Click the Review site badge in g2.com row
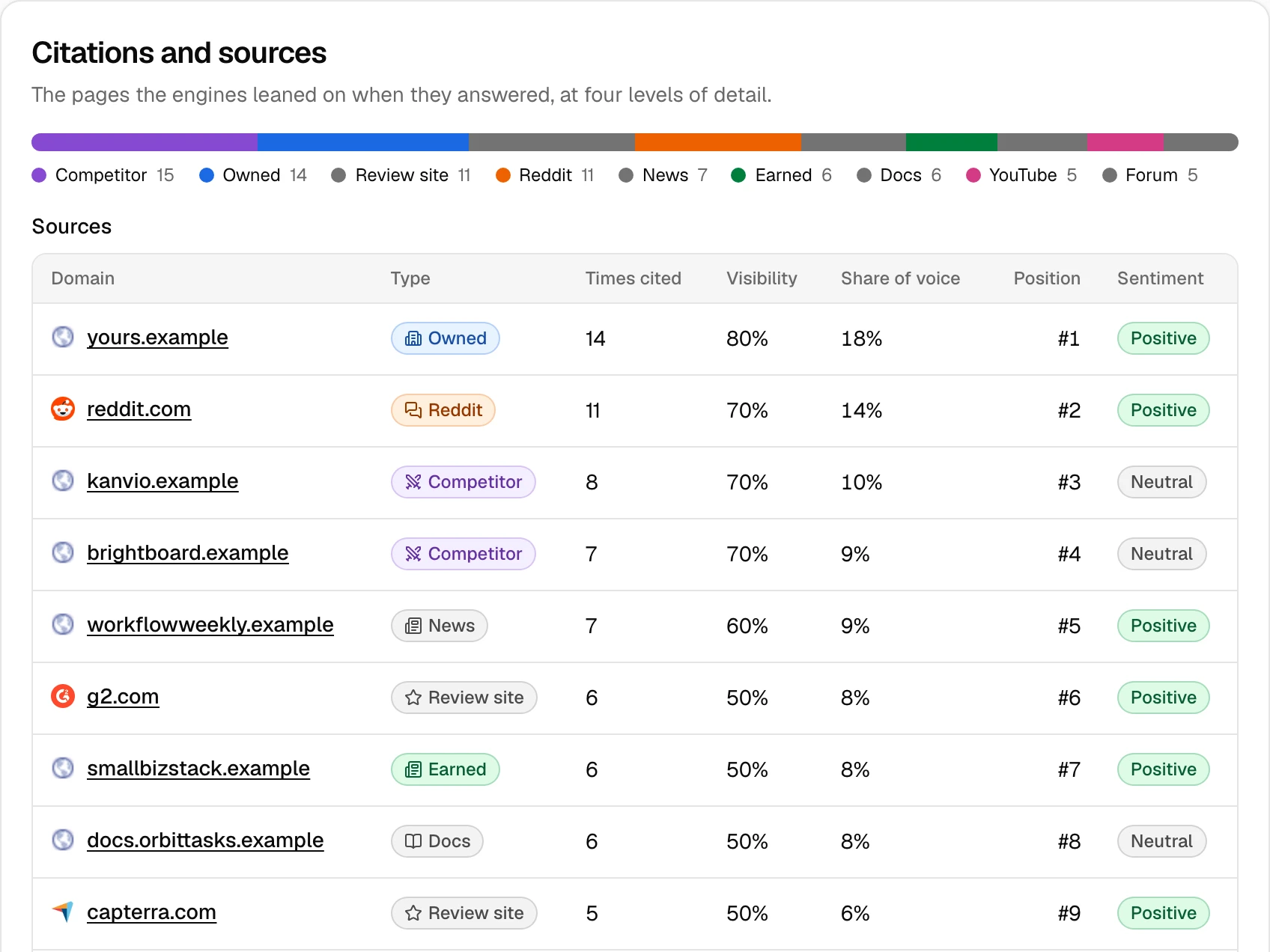The height and width of the screenshot is (952, 1270). click(464, 698)
